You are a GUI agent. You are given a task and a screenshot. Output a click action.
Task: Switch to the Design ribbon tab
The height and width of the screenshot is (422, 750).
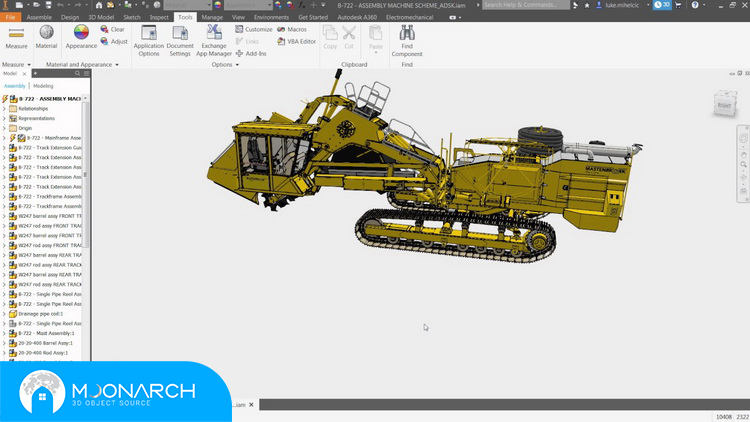[x=70, y=17]
